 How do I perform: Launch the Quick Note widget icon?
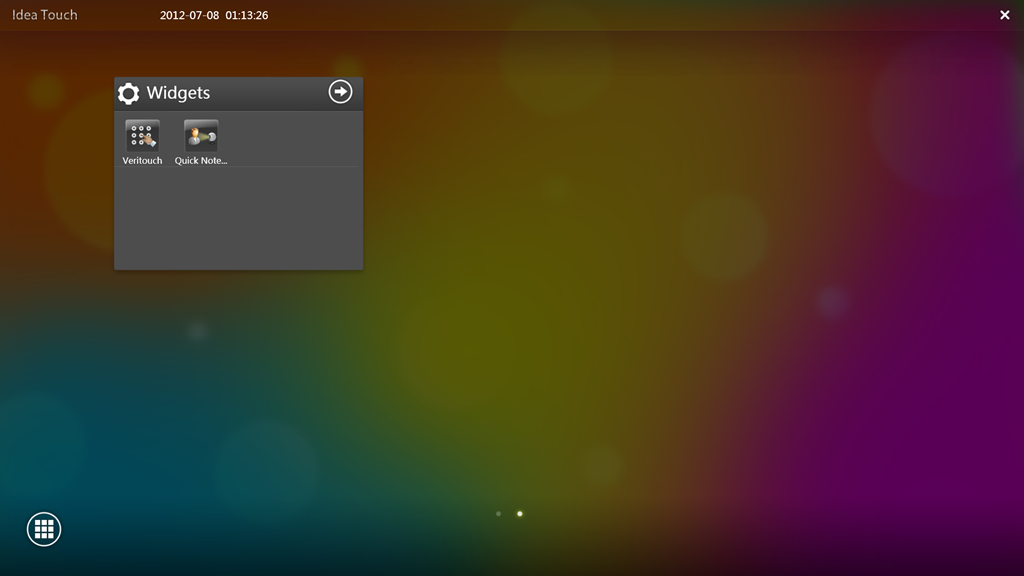(201, 136)
